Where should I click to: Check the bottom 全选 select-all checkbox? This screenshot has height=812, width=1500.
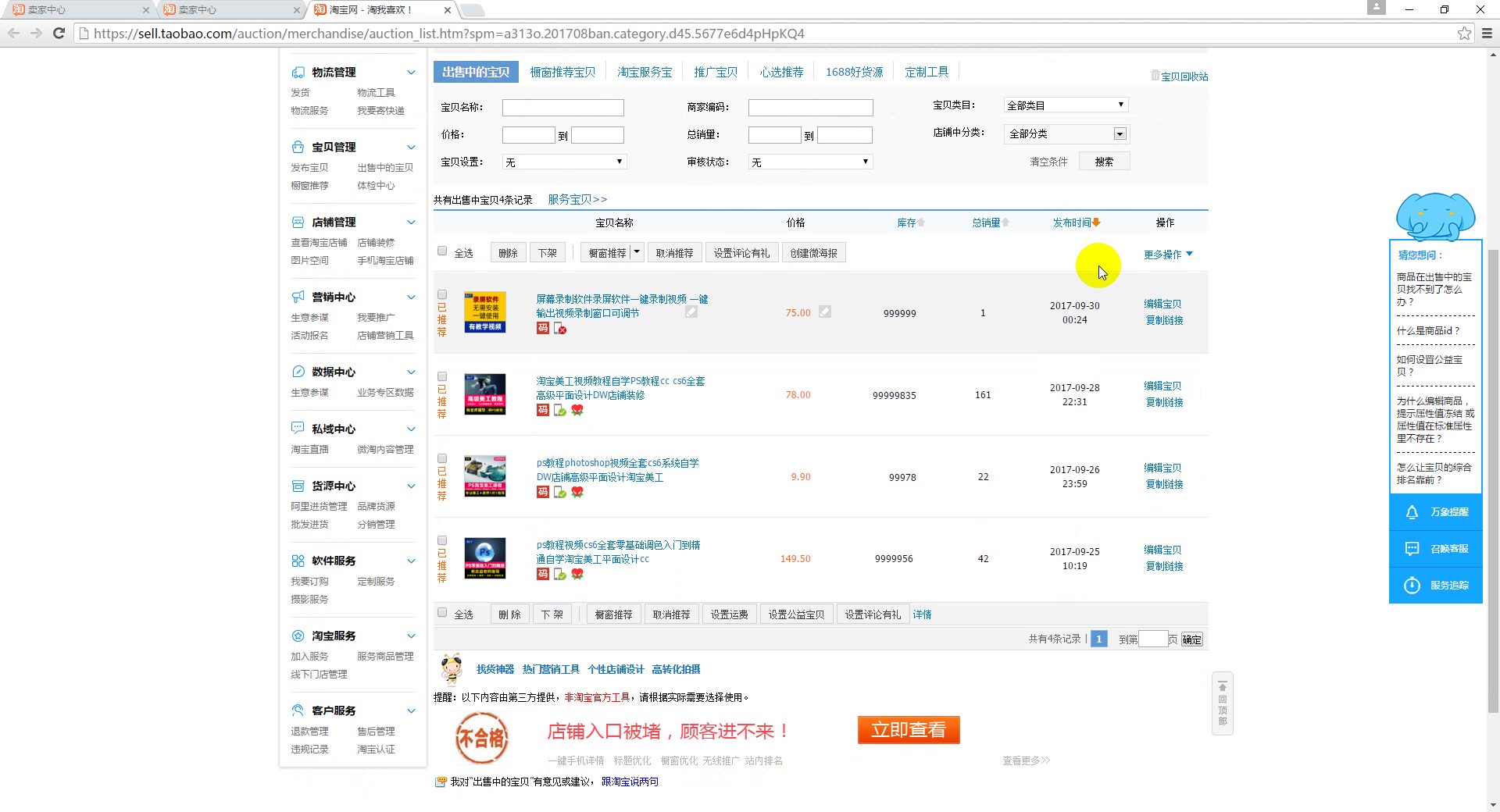tap(442, 613)
